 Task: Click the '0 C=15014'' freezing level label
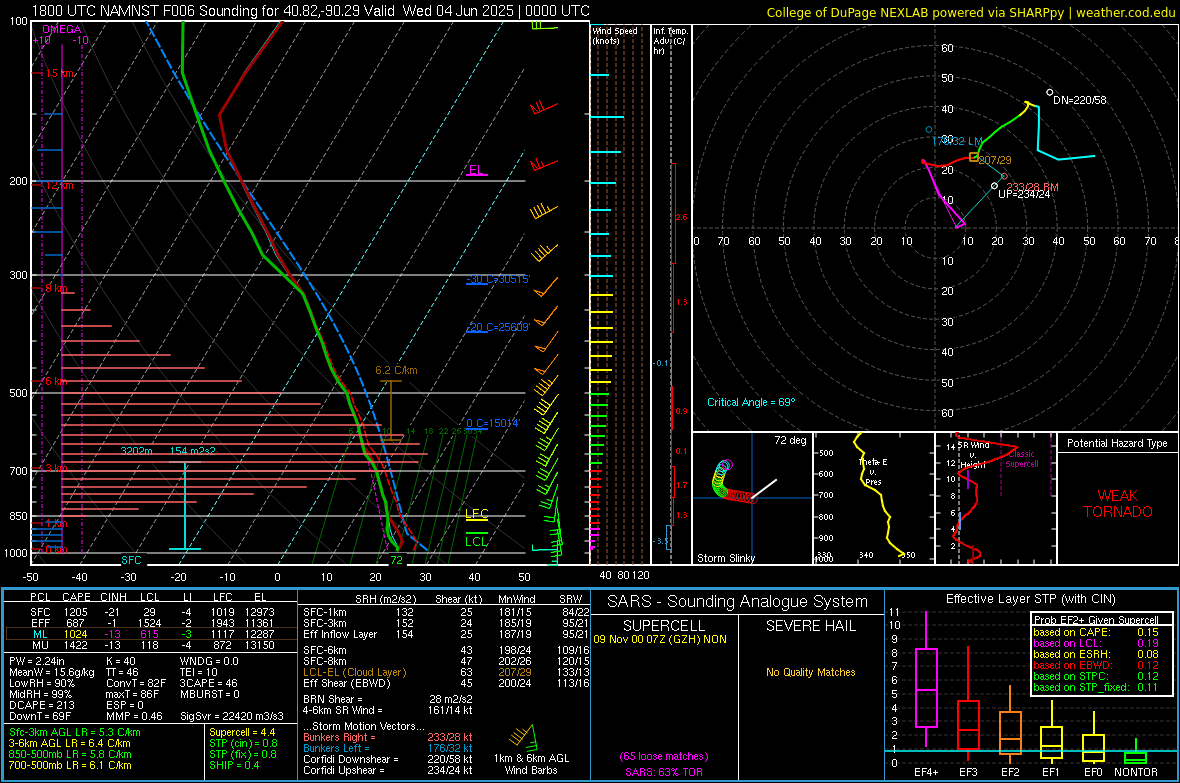[x=493, y=423]
